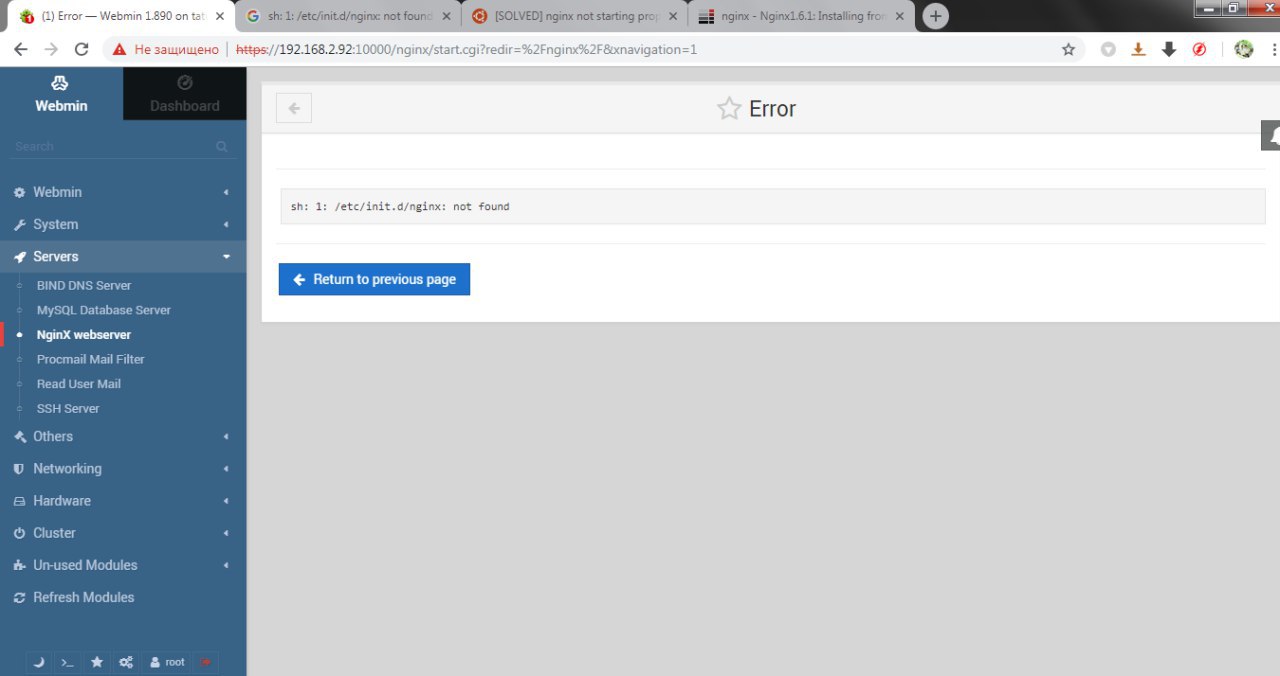Bookmark this page star icon
This screenshot has width=1280, height=676.
1068,49
